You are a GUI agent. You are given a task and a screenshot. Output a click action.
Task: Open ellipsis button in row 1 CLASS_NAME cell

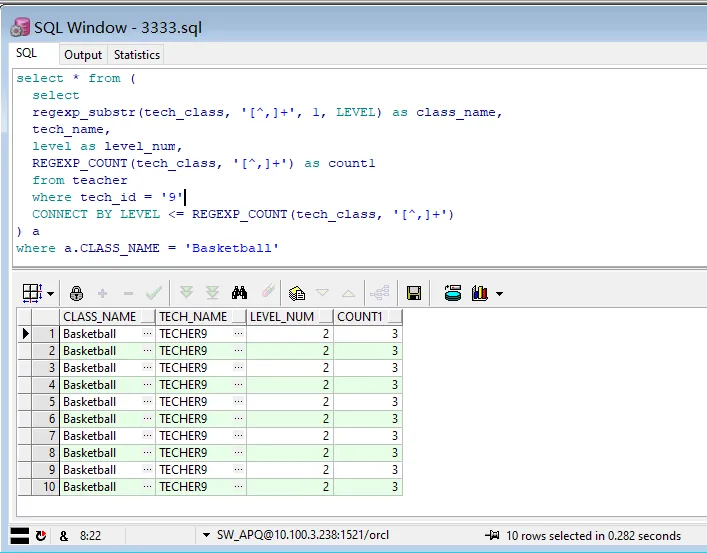pyautogui.click(x=147, y=334)
